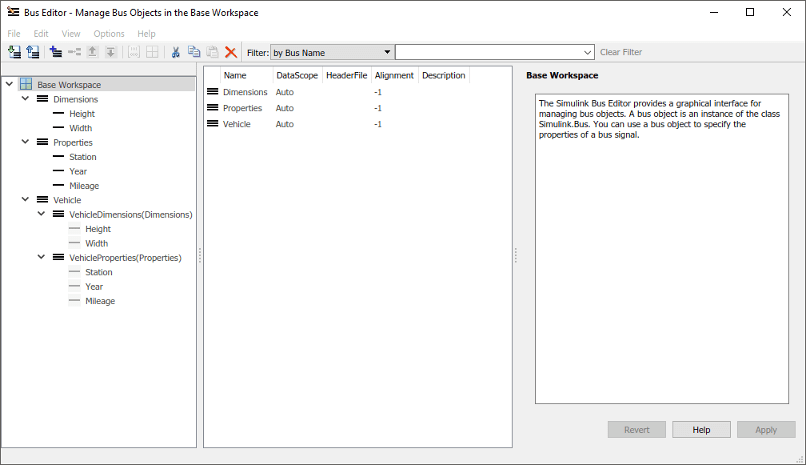This screenshot has width=806, height=465.
Task: Click the Add Bus toolbar icon
Action: tap(56, 52)
